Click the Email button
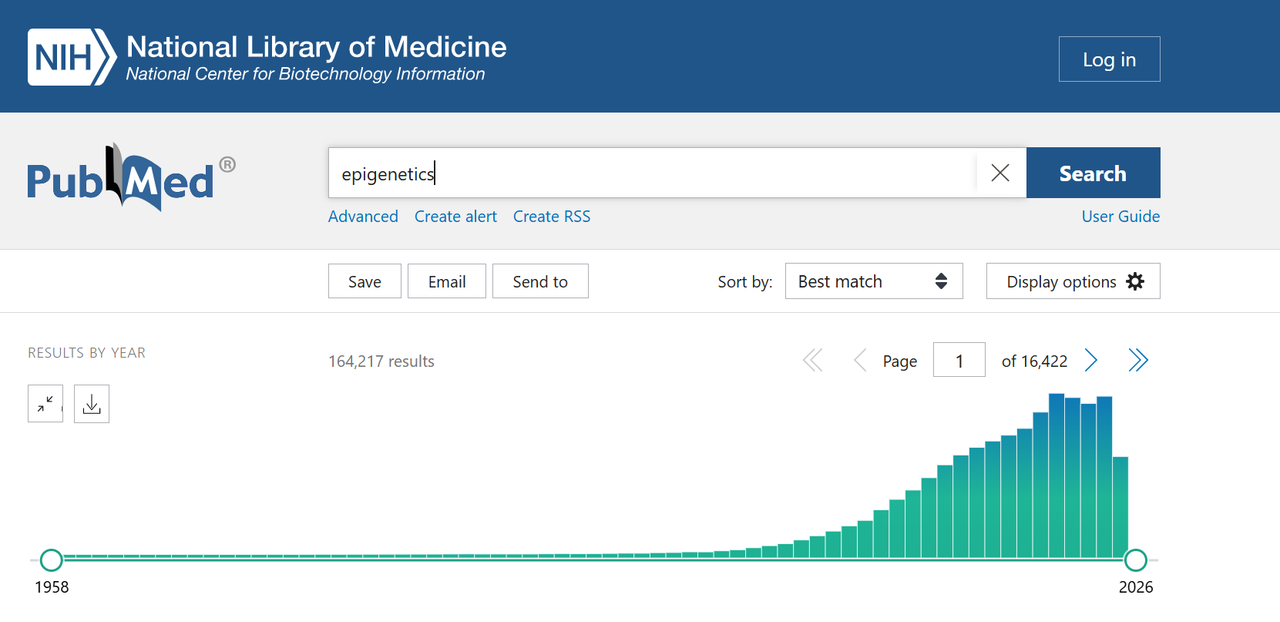The width and height of the screenshot is (1280, 622). point(447,281)
